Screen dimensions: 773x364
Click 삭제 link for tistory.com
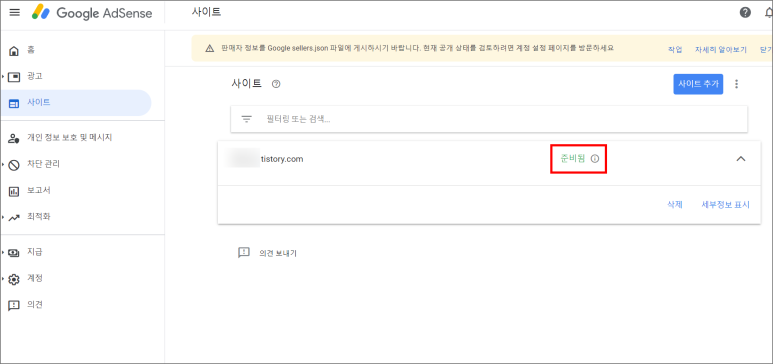(674, 205)
